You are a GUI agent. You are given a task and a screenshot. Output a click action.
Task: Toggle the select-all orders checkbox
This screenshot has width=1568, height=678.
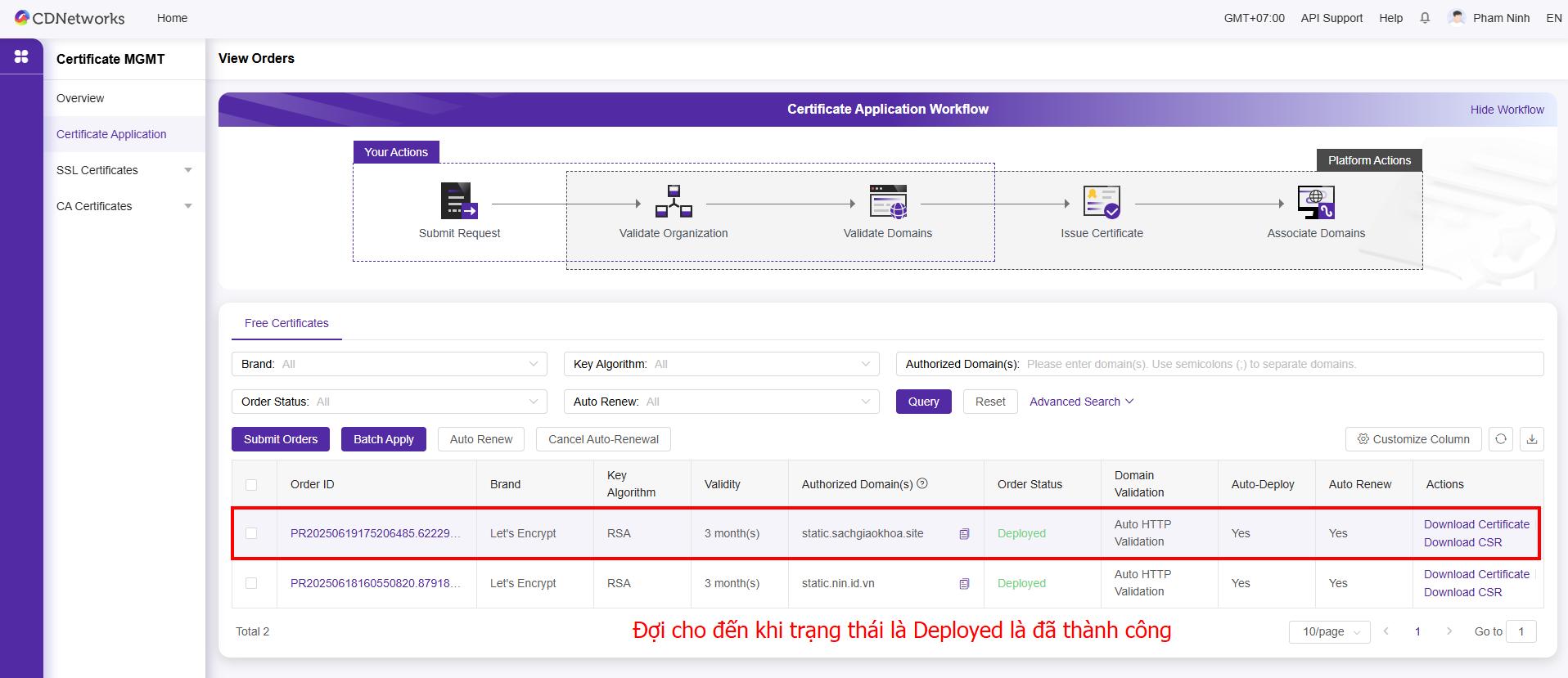251,485
